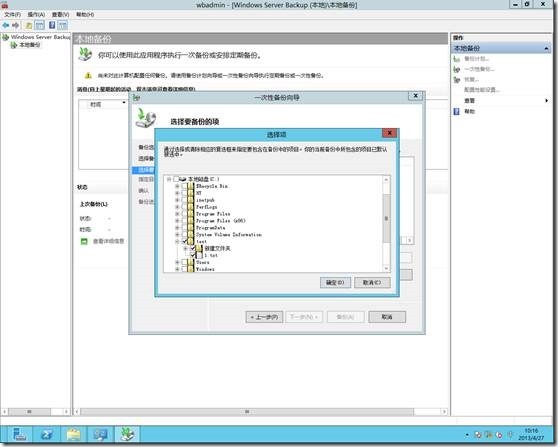Click the yellow warning icon
558x447 pixels.
88,75
